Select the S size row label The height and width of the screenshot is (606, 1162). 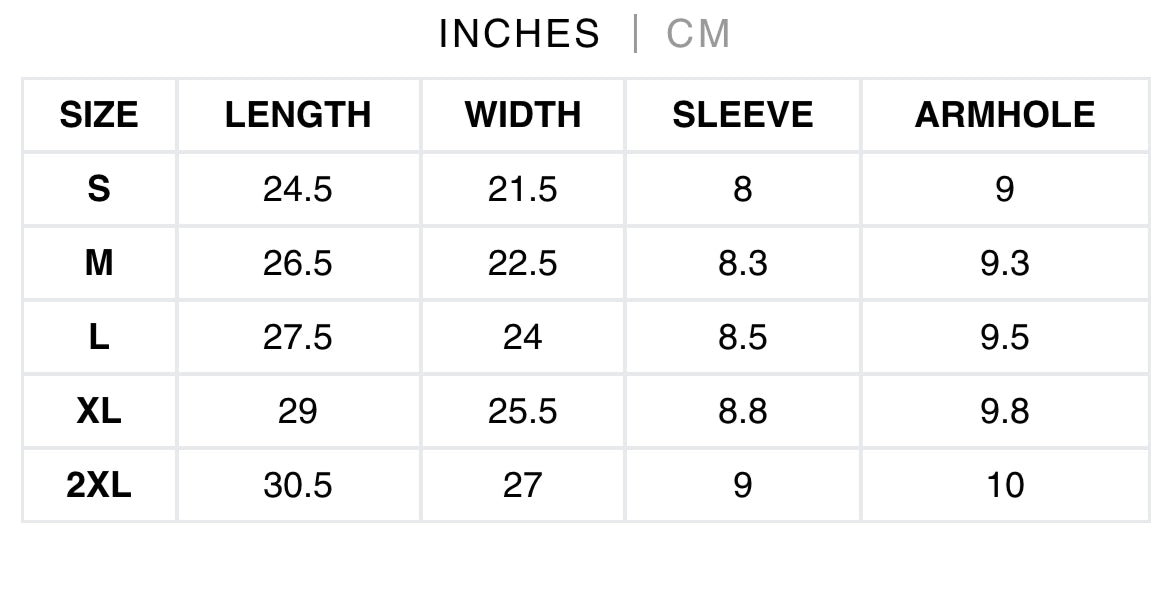99,189
